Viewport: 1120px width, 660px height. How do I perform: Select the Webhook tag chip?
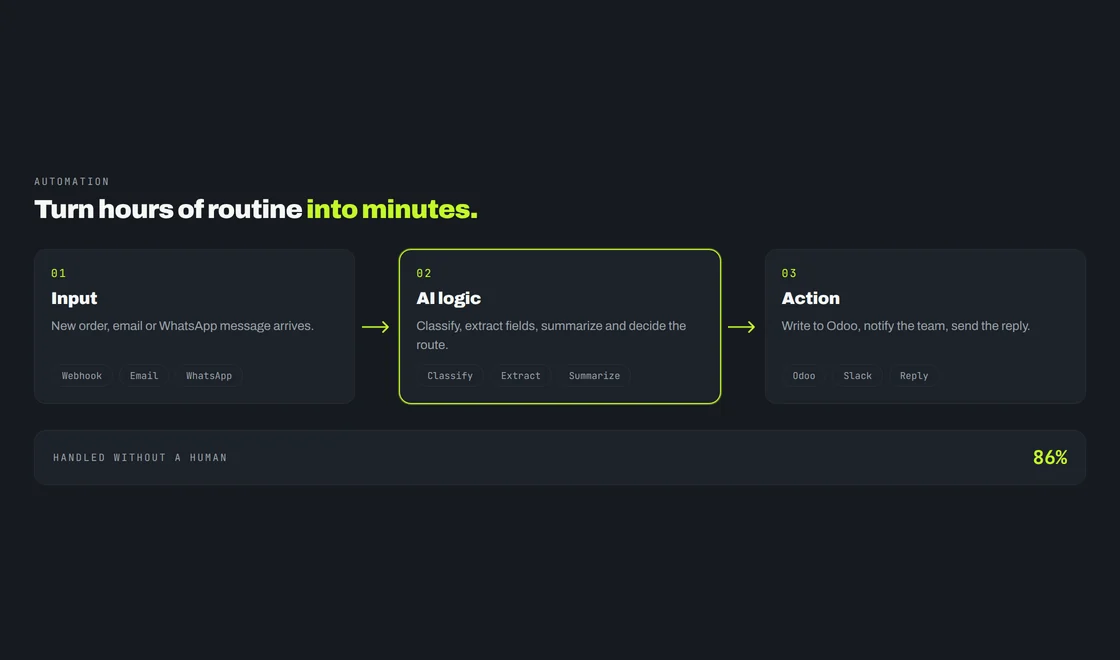pos(81,376)
